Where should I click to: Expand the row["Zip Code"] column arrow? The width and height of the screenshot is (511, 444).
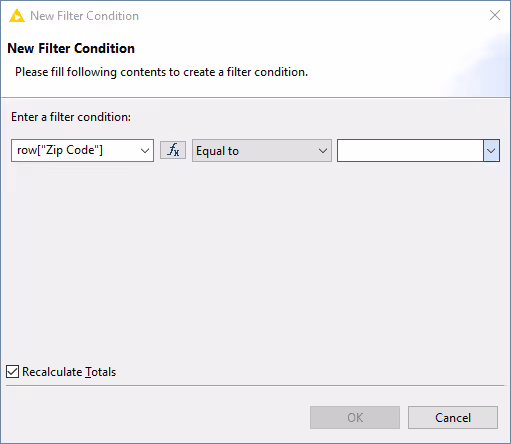(145, 151)
